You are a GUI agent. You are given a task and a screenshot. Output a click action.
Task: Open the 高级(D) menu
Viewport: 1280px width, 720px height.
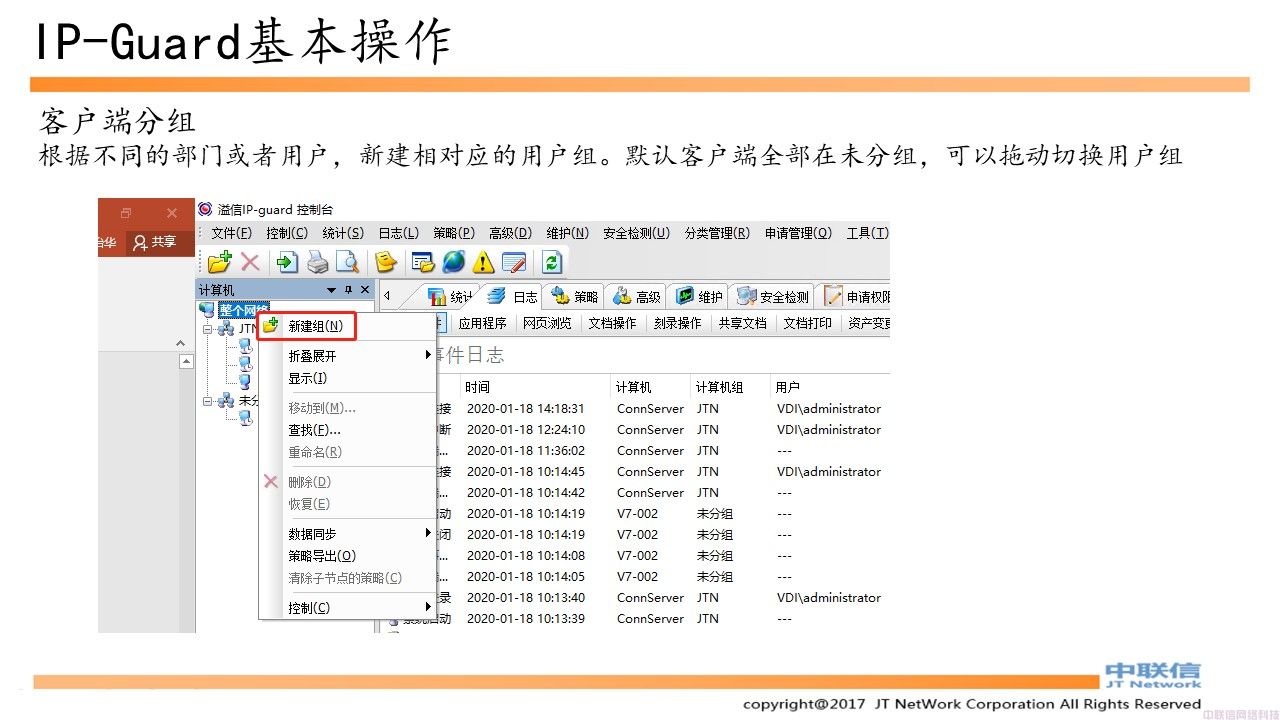pyautogui.click(x=510, y=233)
